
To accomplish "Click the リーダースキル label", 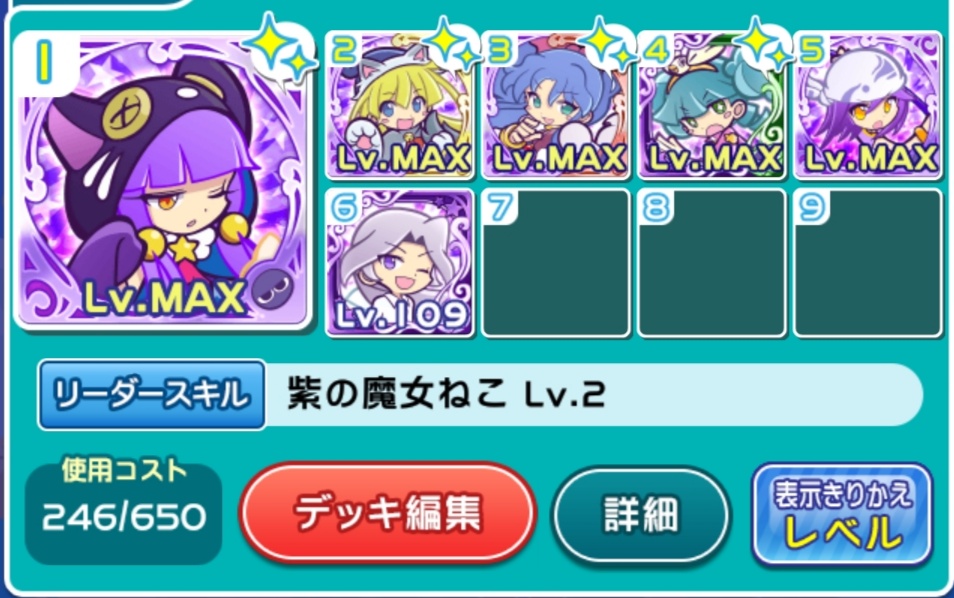I will pyautogui.click(x=151, y=395).
